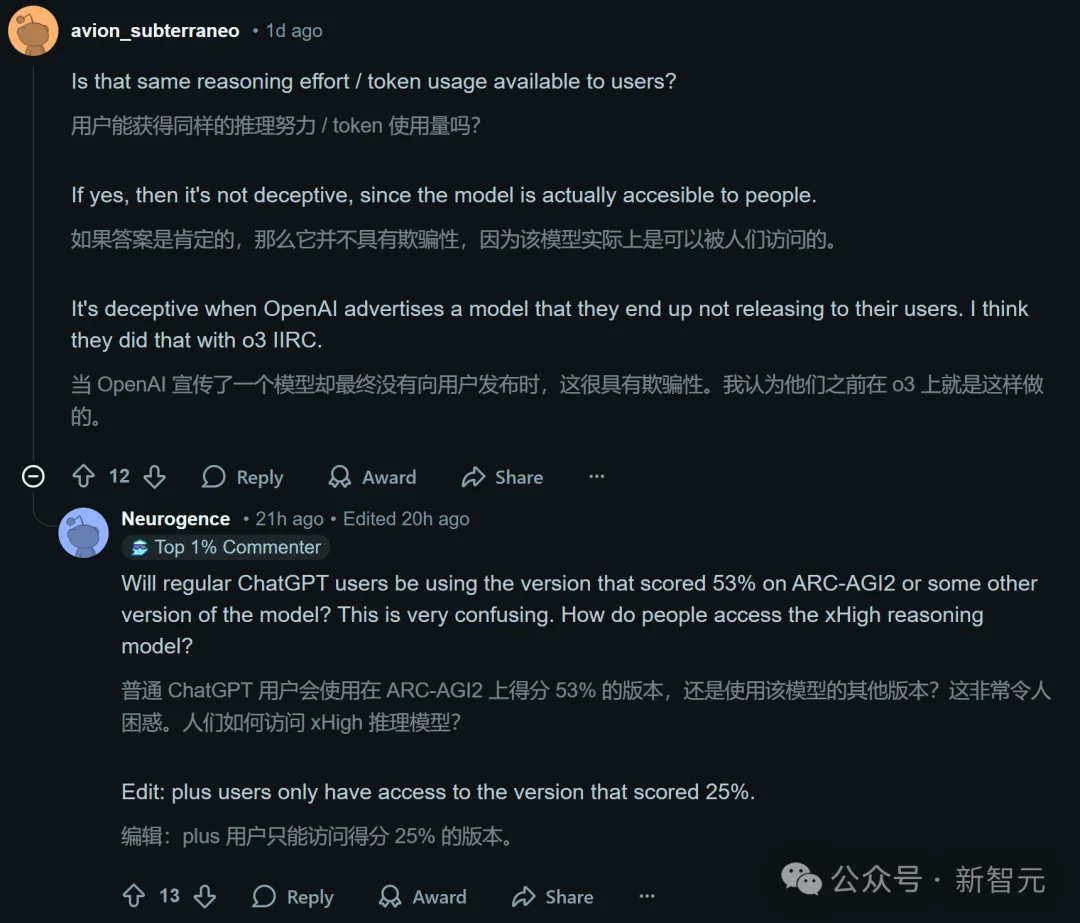Open the overflow menu on avion_subterraneo's comment

597,477
